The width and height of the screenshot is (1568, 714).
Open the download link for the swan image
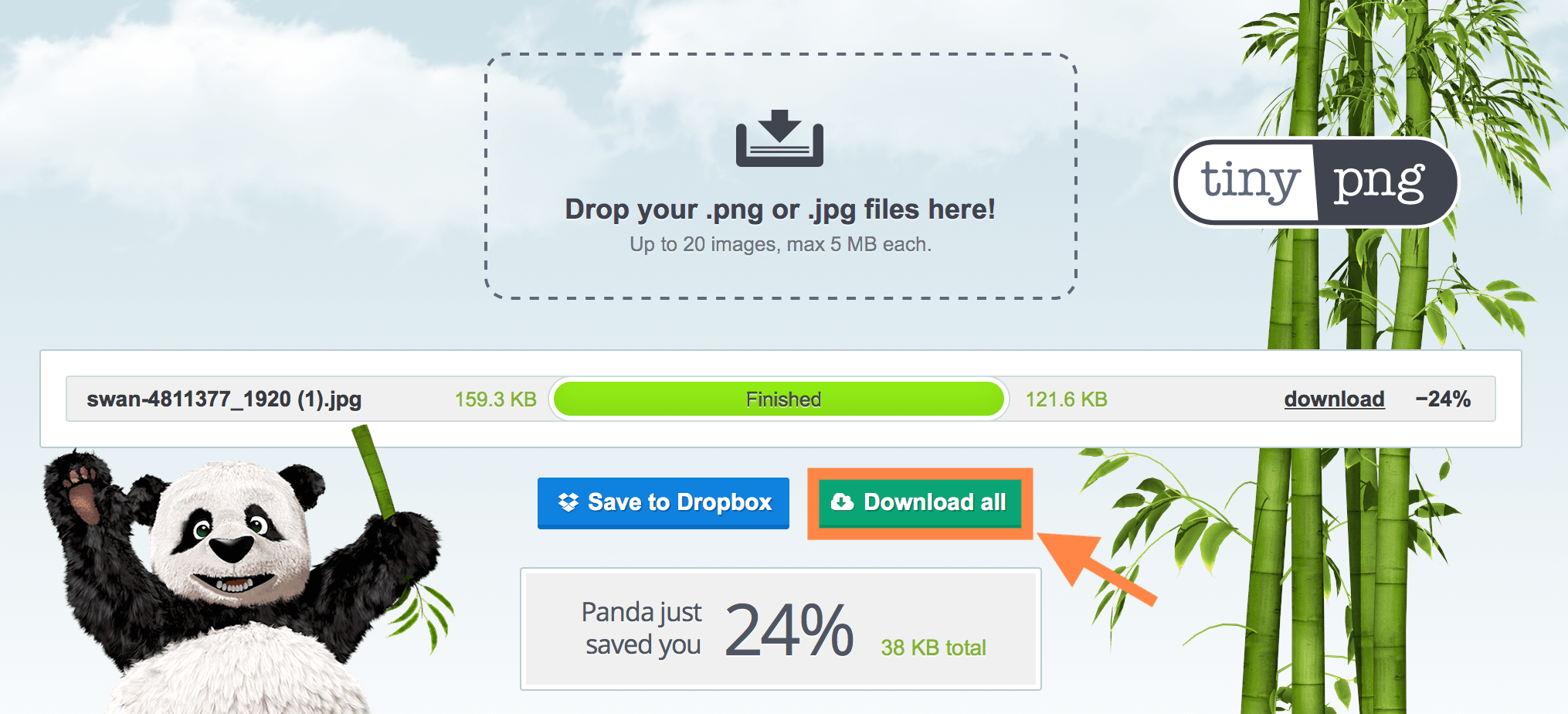[1334, 399]
